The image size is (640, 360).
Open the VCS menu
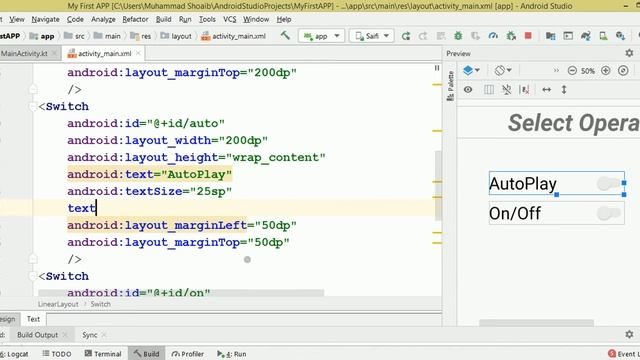point(229,19)
